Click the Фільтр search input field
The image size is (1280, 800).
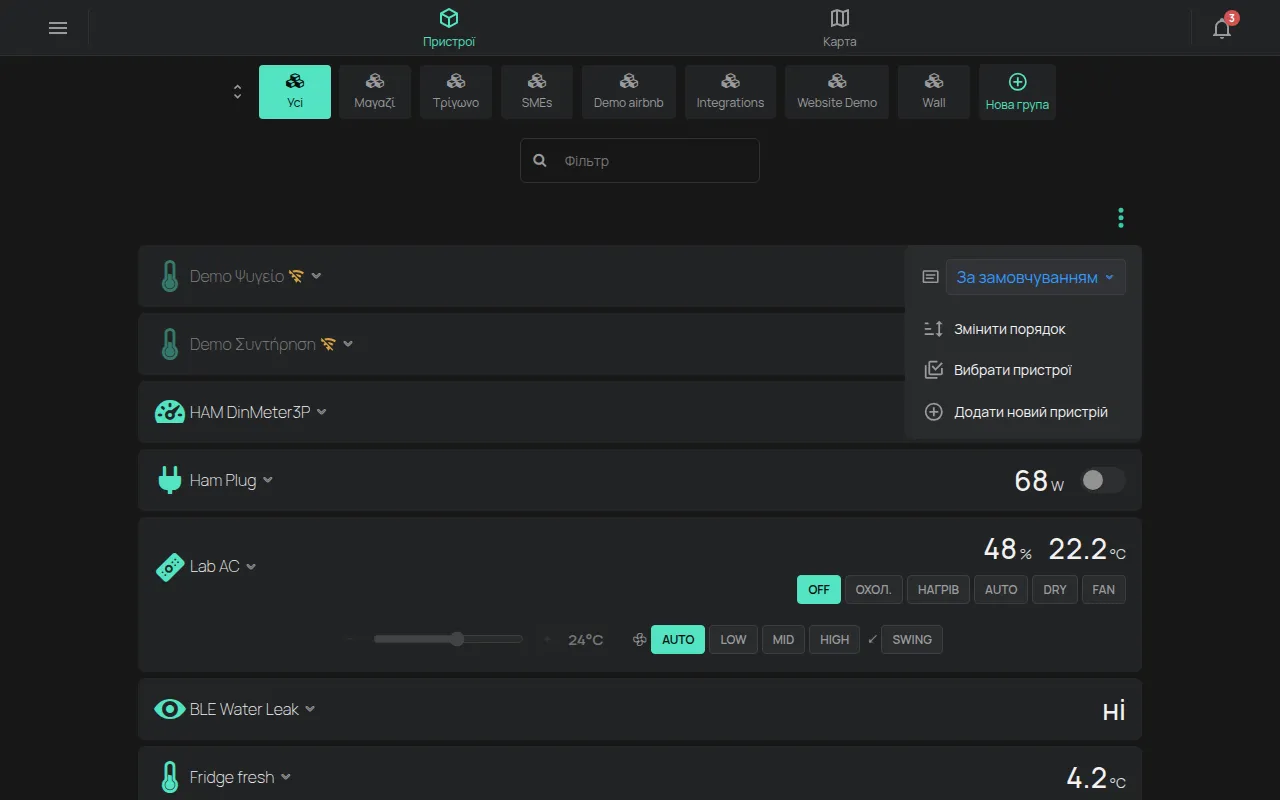[640, 160]
